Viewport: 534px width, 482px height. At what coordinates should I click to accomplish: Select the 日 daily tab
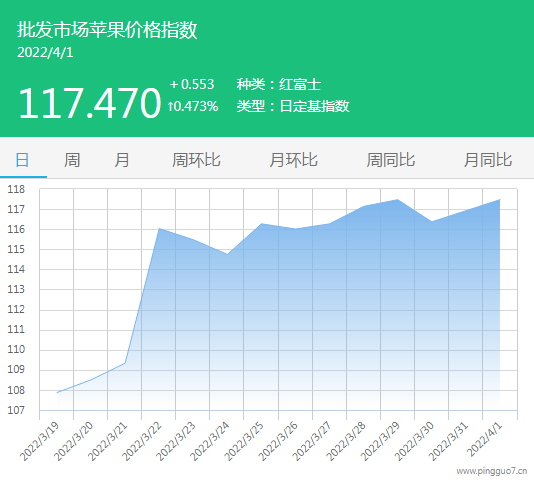click(22, 160)
